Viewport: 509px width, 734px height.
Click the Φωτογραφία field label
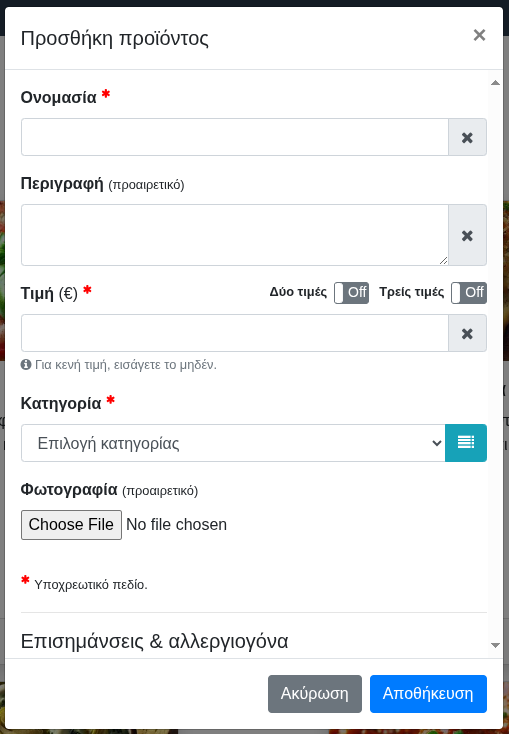click(x=69, y=490)
